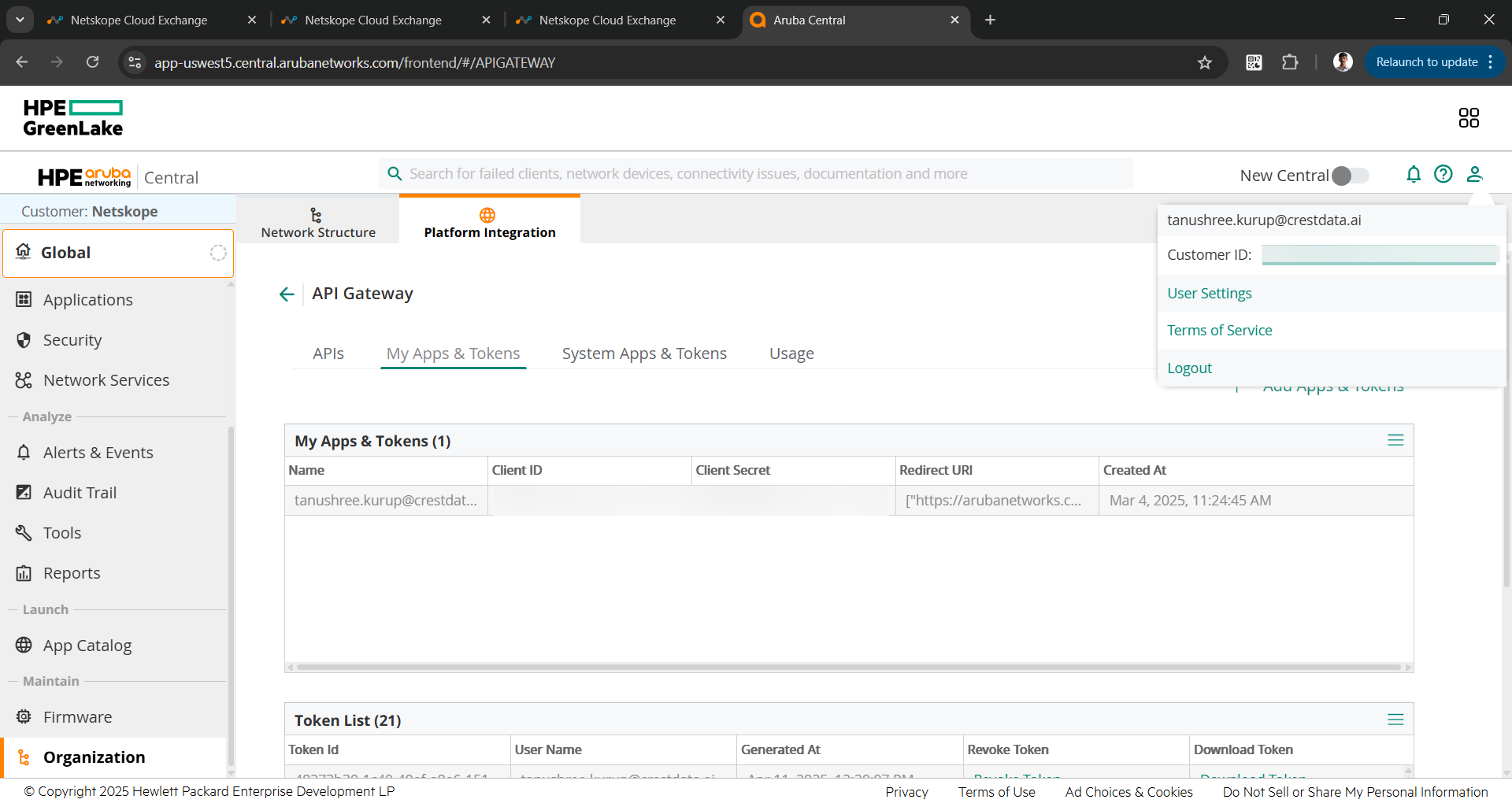Open Chrome profile avatar
1512x803 pixels.
pos(1343,62)
